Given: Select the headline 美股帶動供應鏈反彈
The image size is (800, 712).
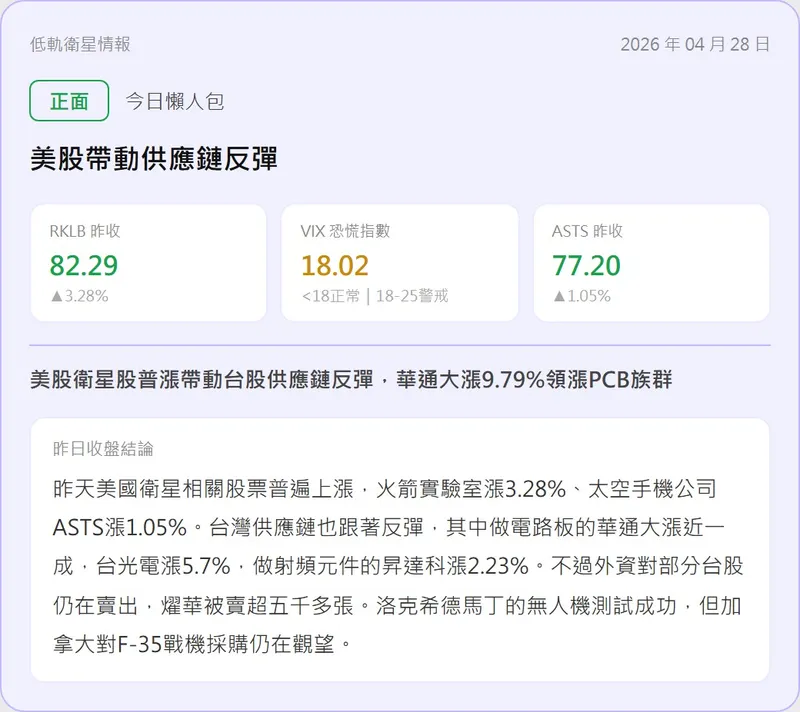Looking at the screenshot, I should pyautogui.click(x=154, y=159).
